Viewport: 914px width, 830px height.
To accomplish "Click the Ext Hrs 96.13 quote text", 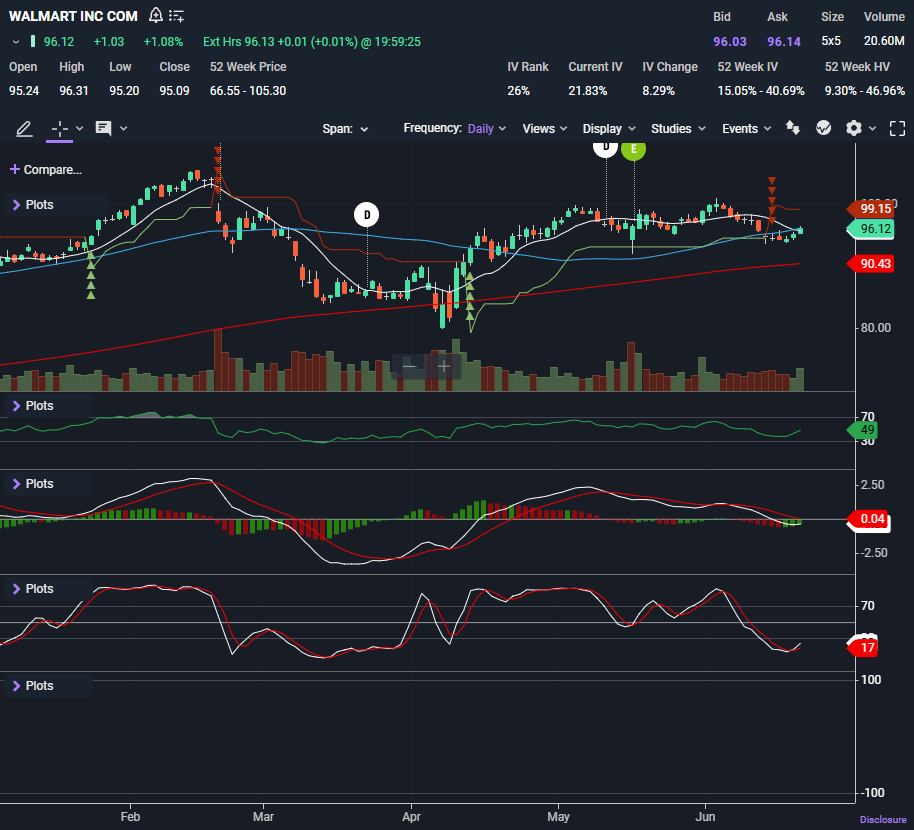I will pyautogui.click(x=311, y=42).
